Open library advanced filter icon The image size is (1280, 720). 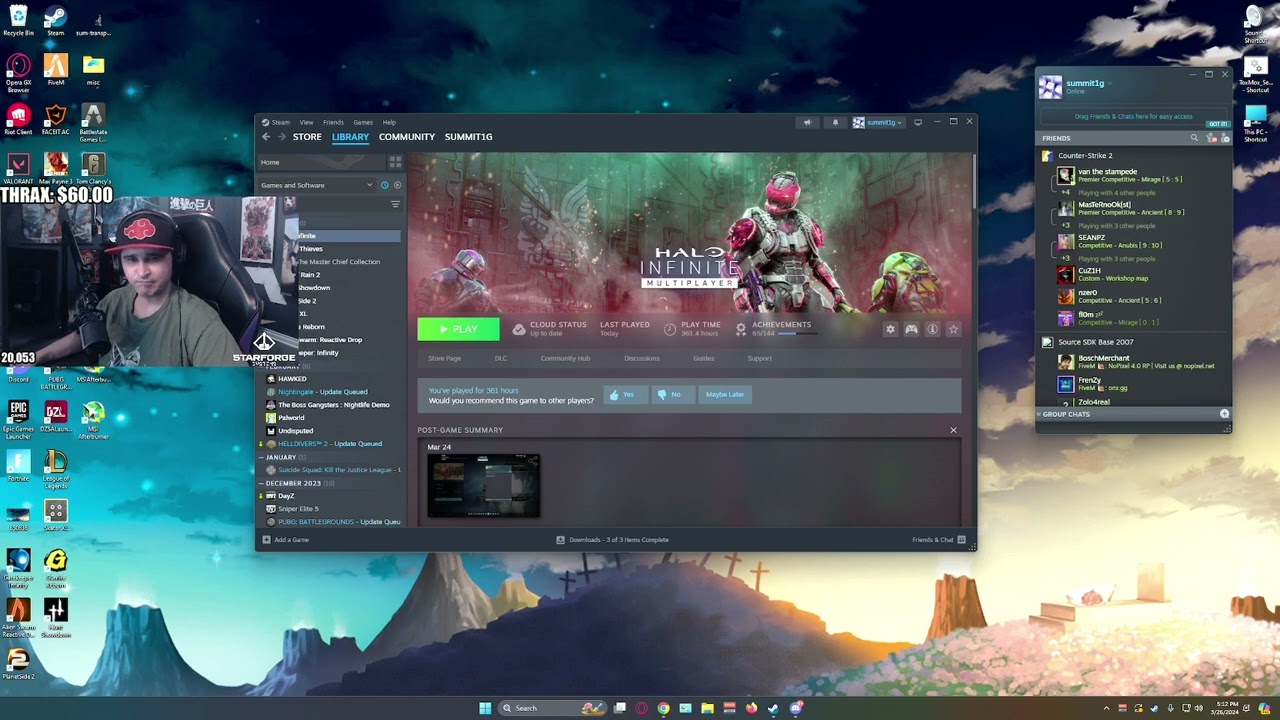(395, 204)
